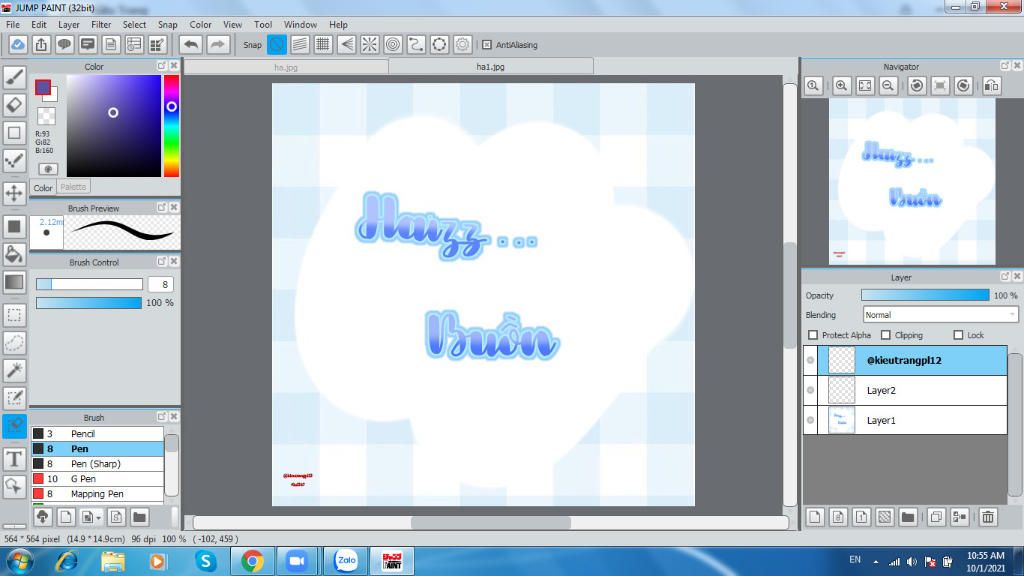The height and width of the screenshot is (576, 1024).
Task: Click Layer1 thumbnail
Action: coord(841,420)
